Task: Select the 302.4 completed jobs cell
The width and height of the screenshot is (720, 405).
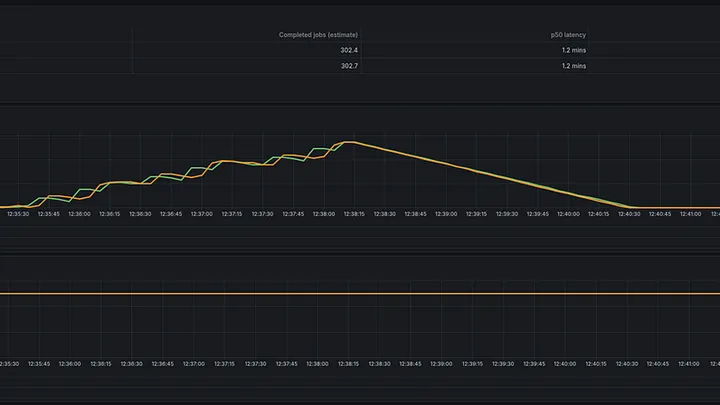Action: (x=349, y=51)
